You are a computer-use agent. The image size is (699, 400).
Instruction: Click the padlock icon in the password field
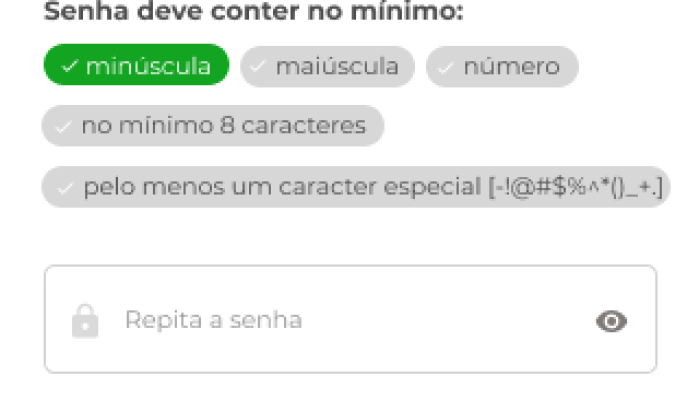point(86,321)
